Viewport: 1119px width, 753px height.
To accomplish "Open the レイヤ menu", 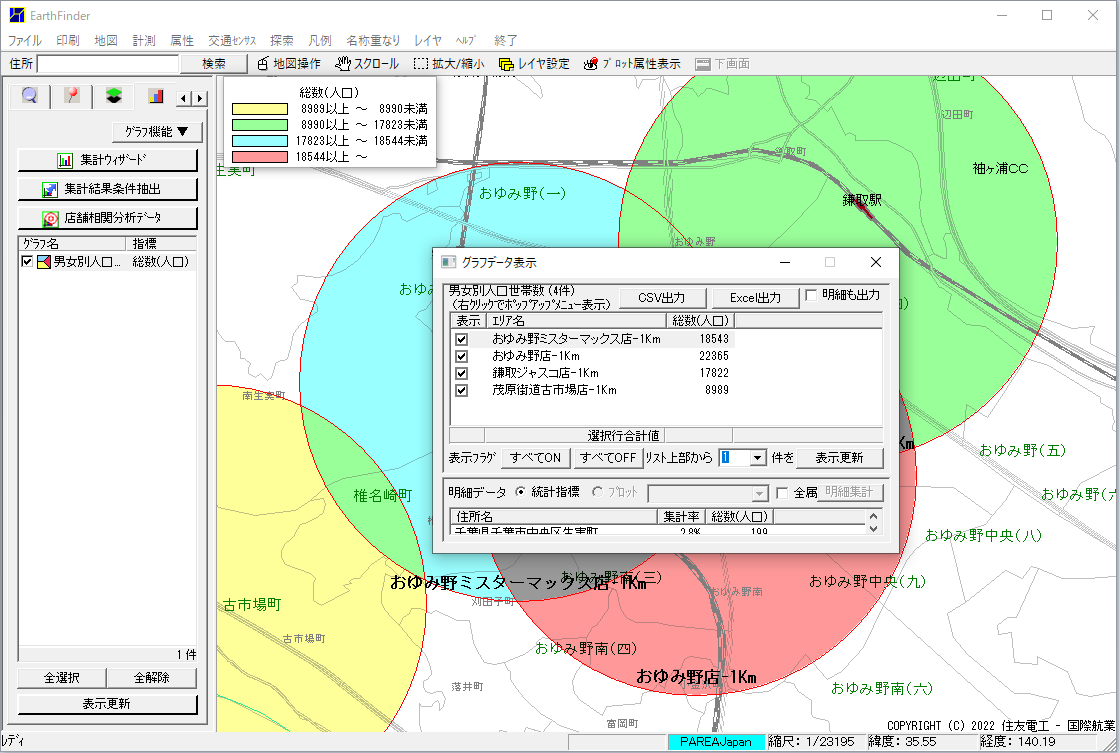I will 427,41.
